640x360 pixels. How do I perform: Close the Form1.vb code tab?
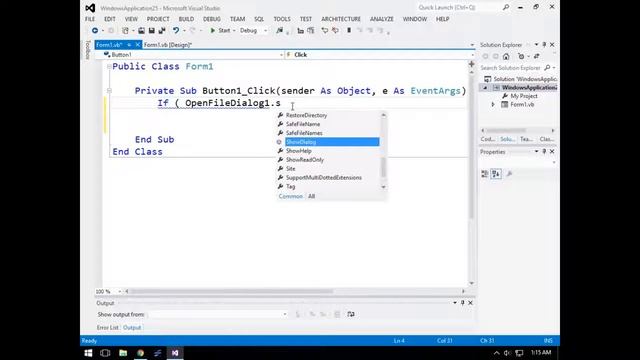click(x=138, y=45)
